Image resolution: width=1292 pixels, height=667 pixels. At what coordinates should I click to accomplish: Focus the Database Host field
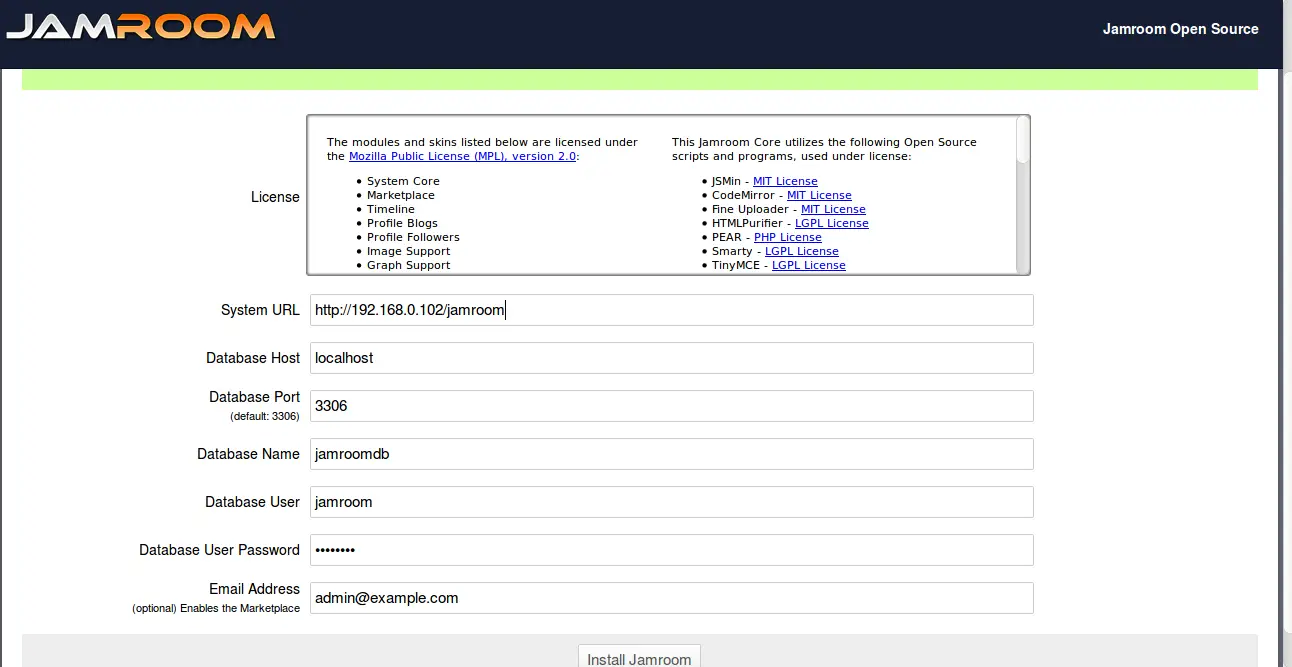[x=672, y=358]
